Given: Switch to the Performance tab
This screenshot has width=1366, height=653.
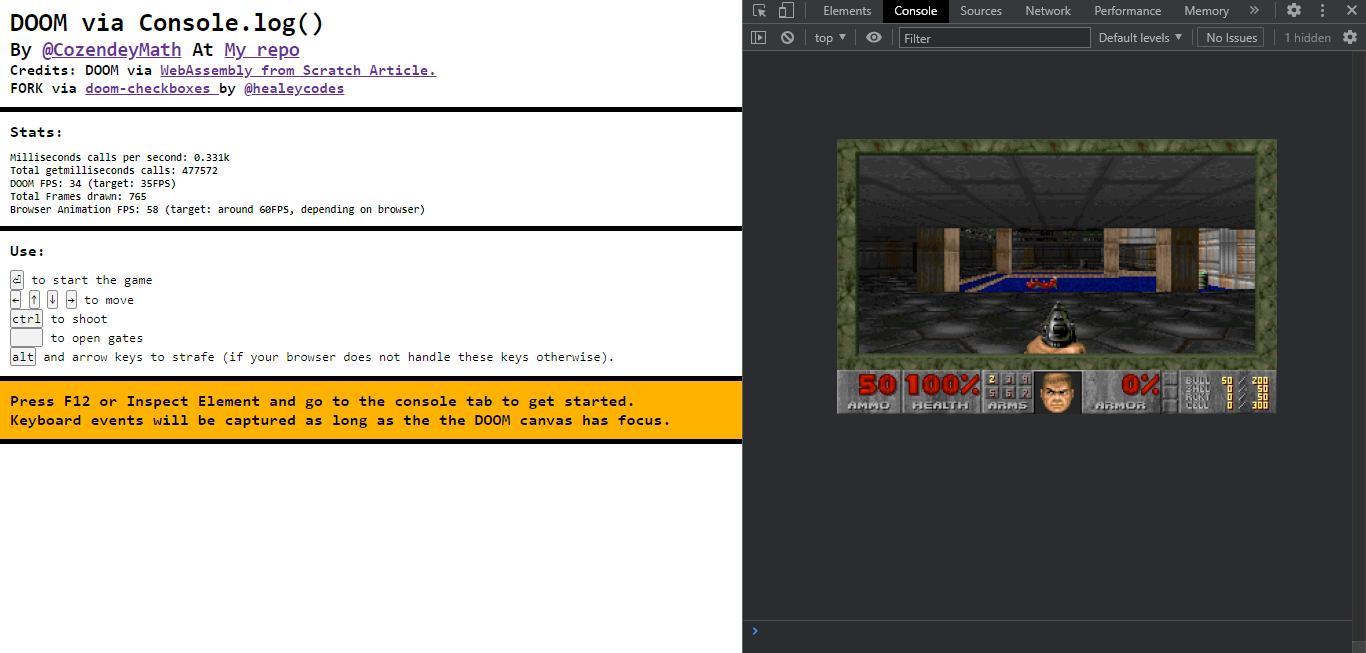Looking at the screenshot, I should [x=1128, y=11].
